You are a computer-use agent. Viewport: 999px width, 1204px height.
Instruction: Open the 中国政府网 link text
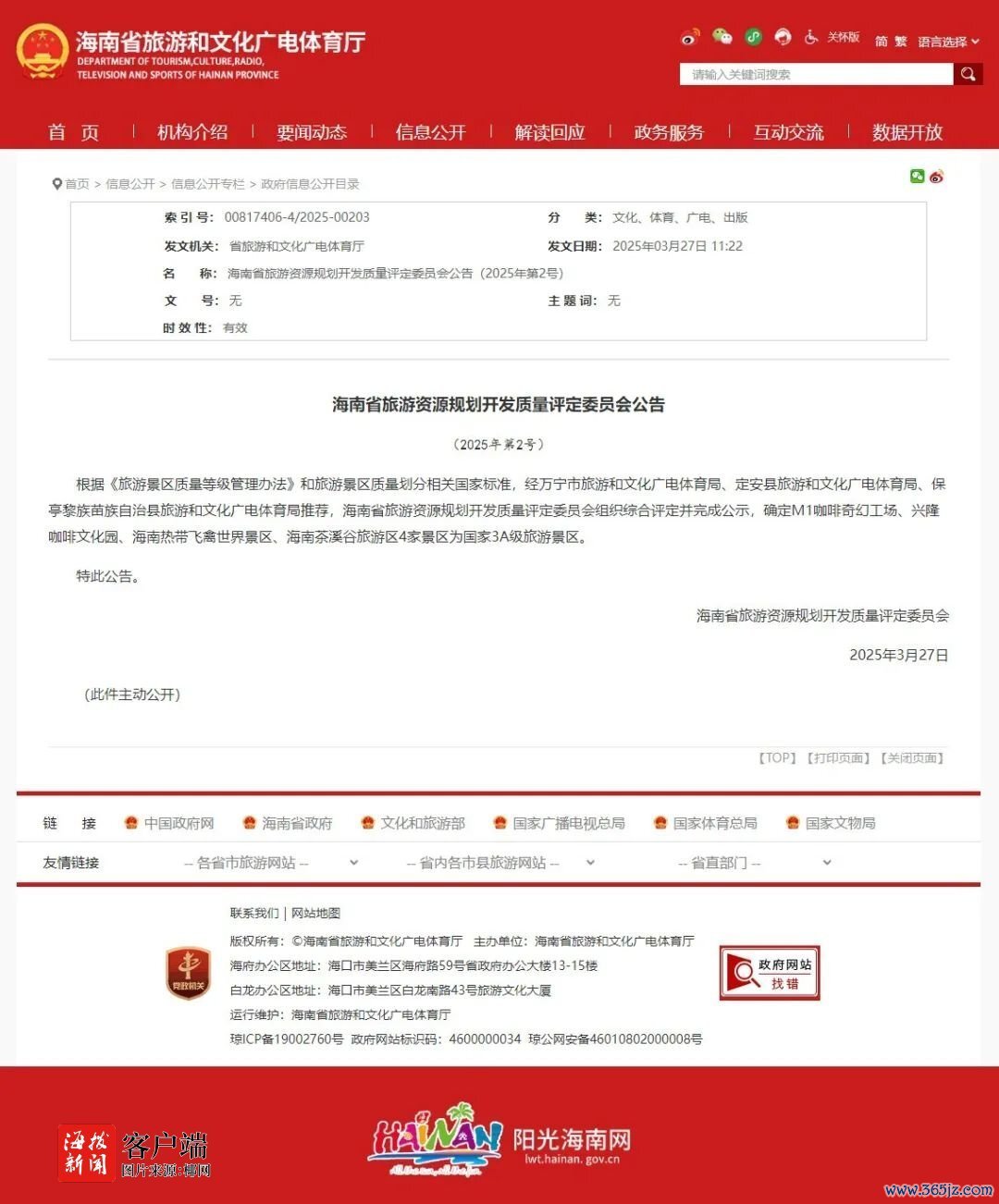point(179,823)
